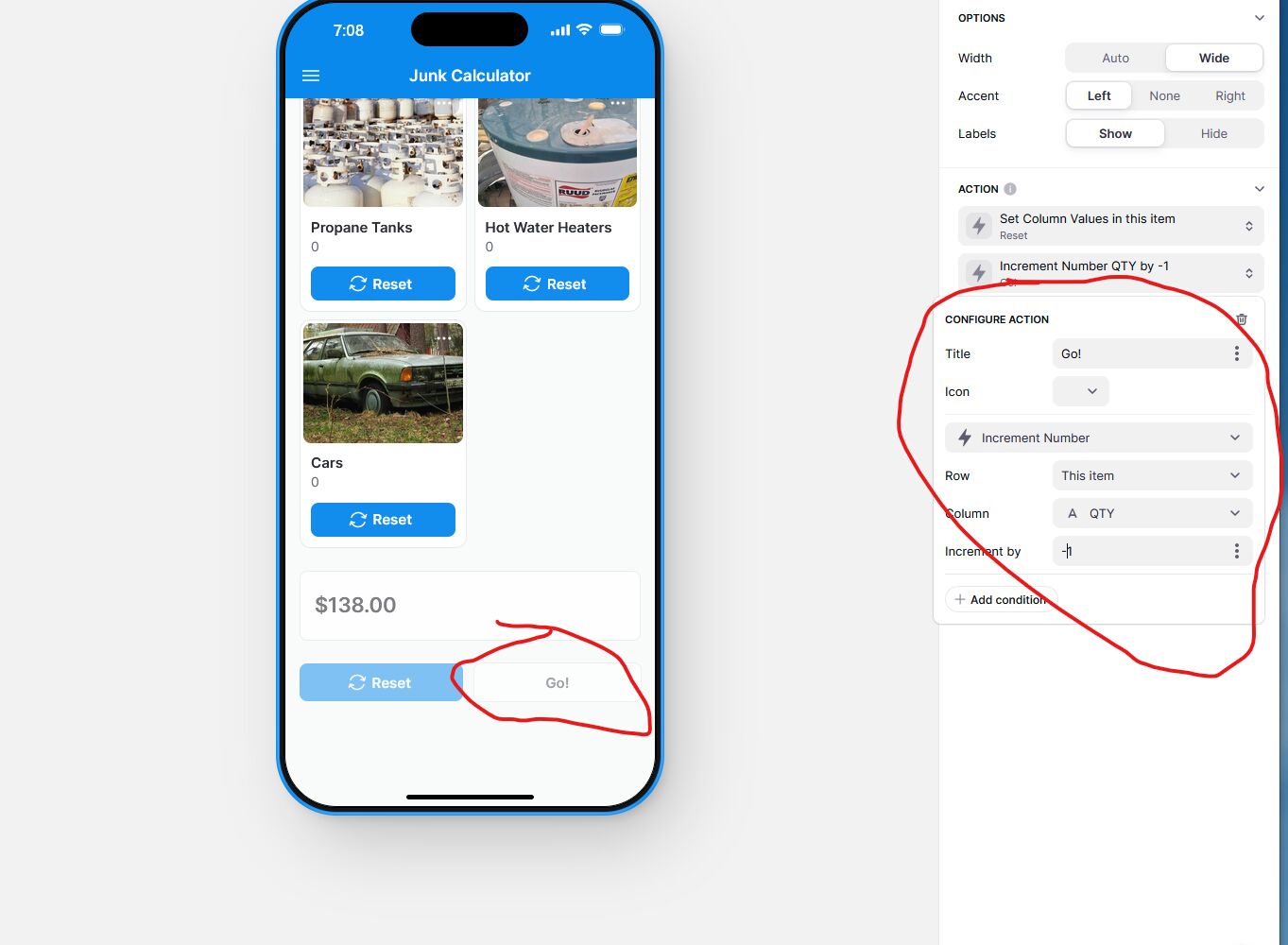Open the Increment by field three-dot options

1236,551
